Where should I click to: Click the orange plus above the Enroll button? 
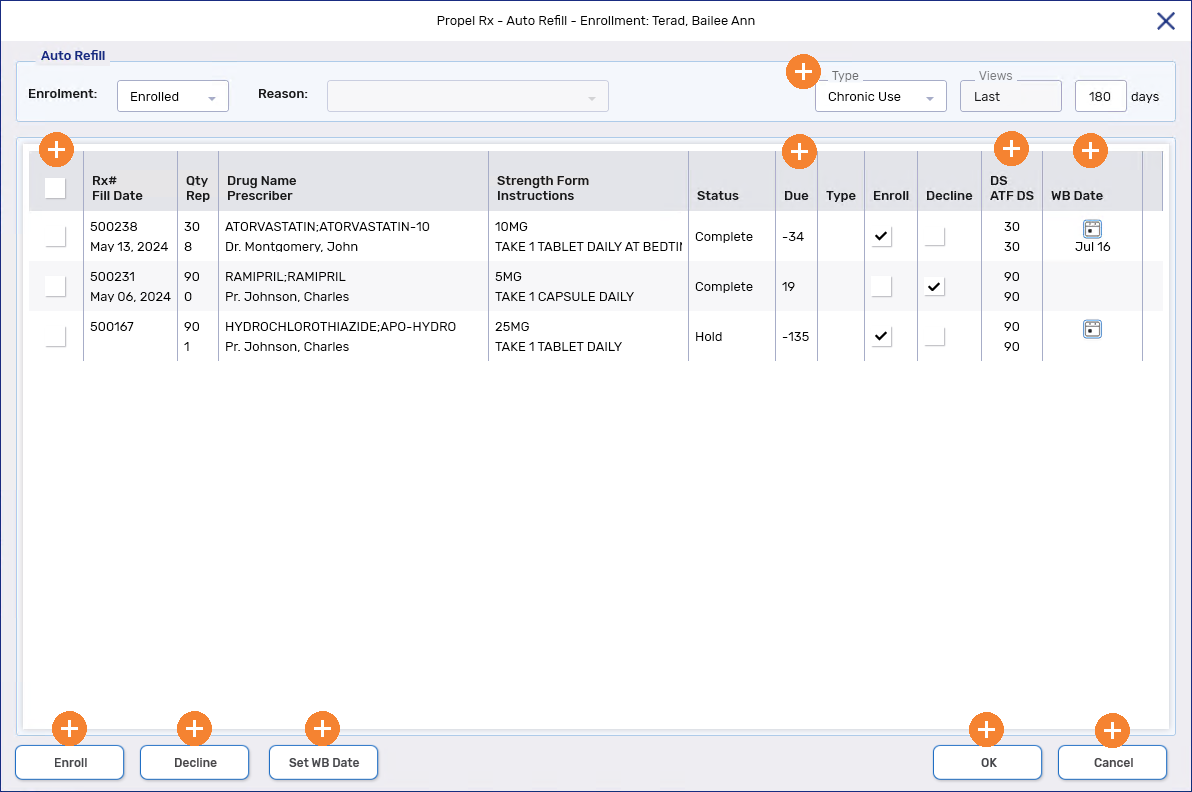tap(69, 728)
